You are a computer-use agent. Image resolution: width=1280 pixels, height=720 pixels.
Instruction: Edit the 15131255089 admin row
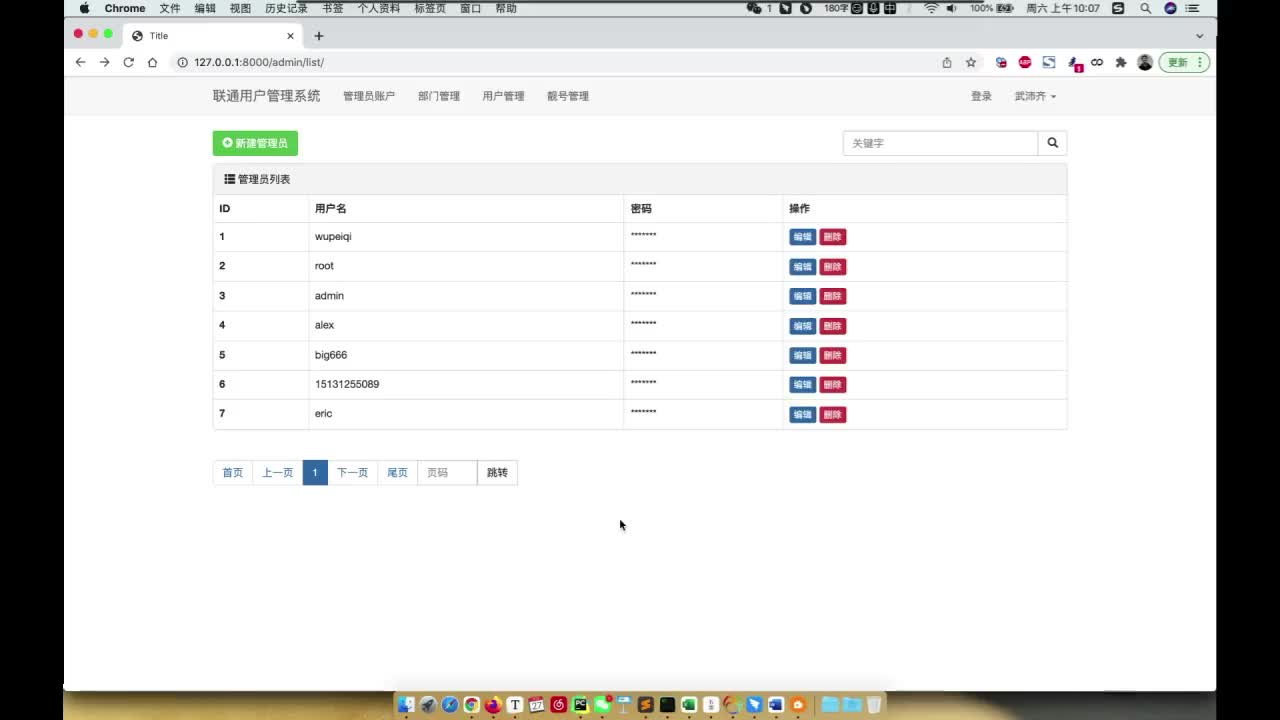pyautogui.click(x=802, y=385)
